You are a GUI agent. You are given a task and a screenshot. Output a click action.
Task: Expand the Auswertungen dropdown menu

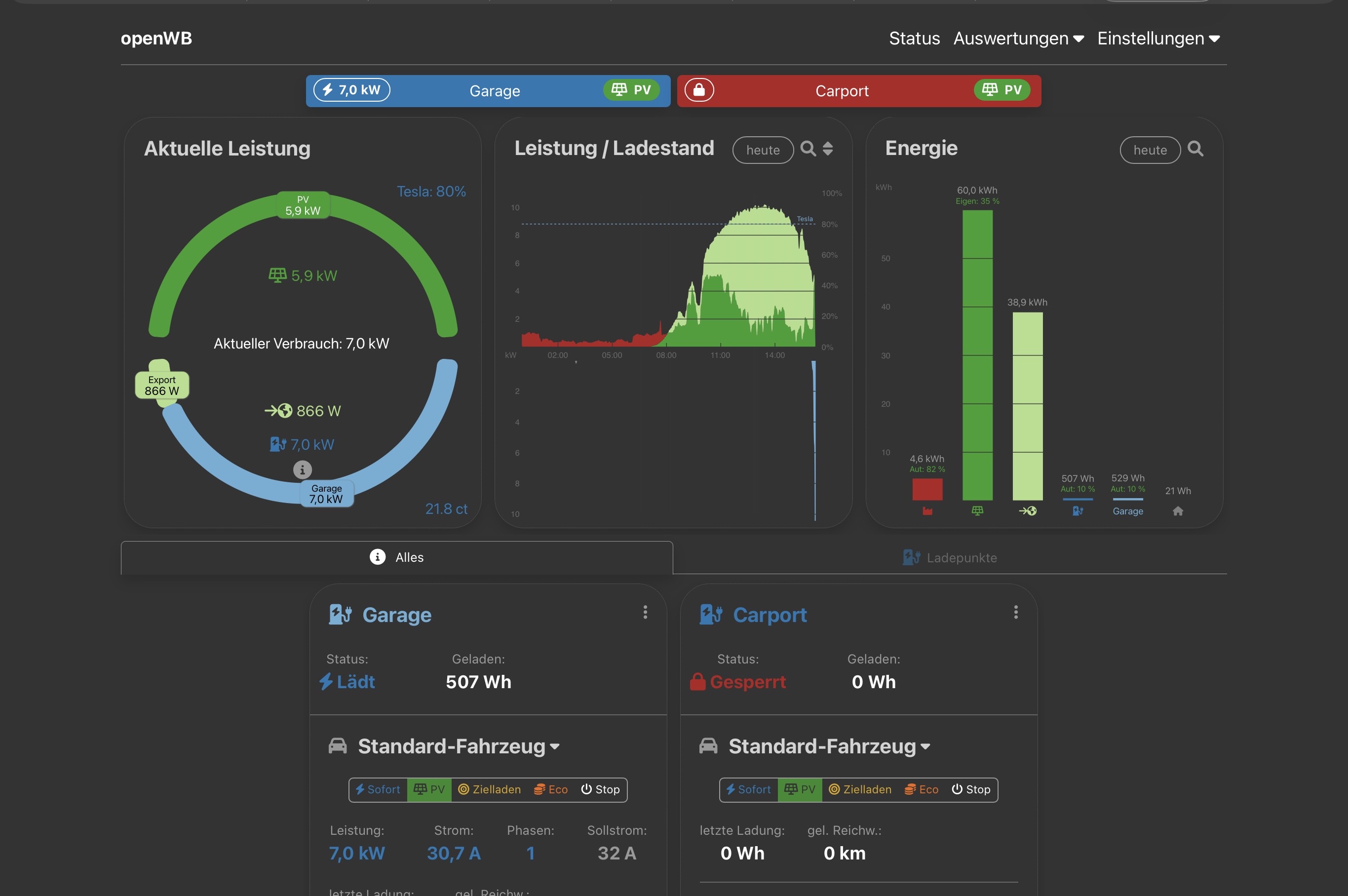[1018, 39]
